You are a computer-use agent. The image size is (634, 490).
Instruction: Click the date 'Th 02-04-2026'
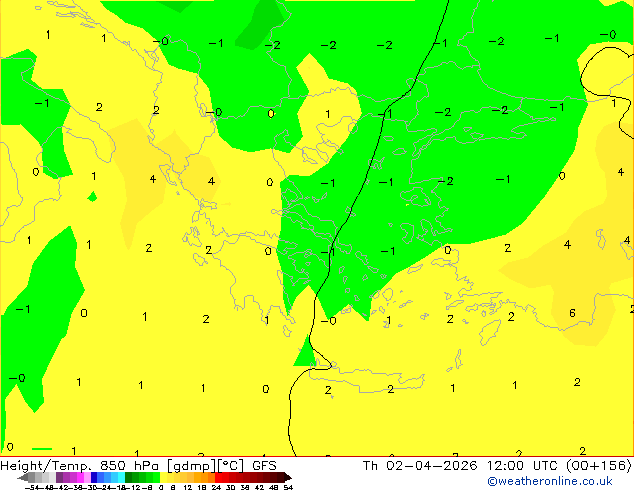click(420, 466)
